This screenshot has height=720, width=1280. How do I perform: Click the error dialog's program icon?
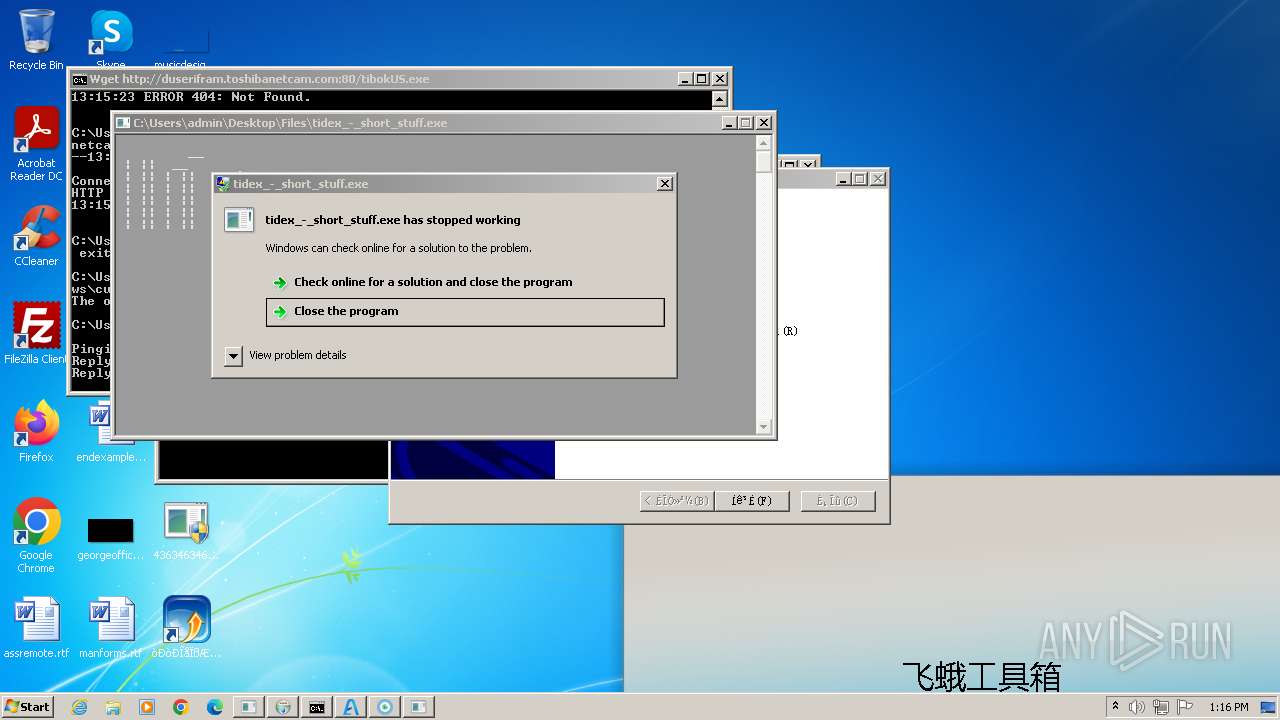click(x=239, y=220)
